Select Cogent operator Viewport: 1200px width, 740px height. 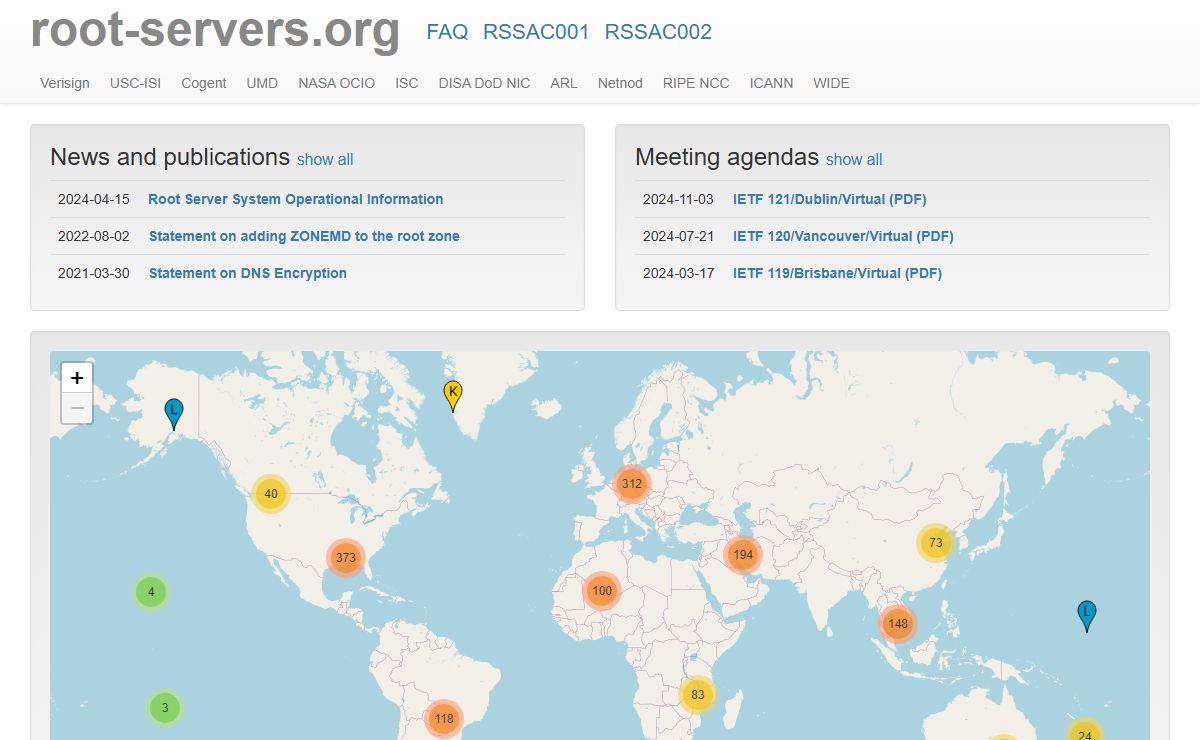point(204,83)
